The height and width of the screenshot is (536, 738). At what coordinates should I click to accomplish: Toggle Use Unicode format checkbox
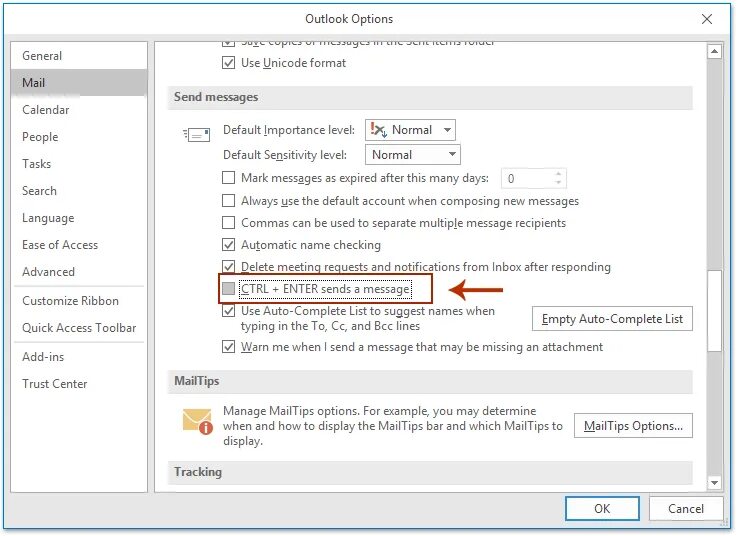[x=228, y=63]
